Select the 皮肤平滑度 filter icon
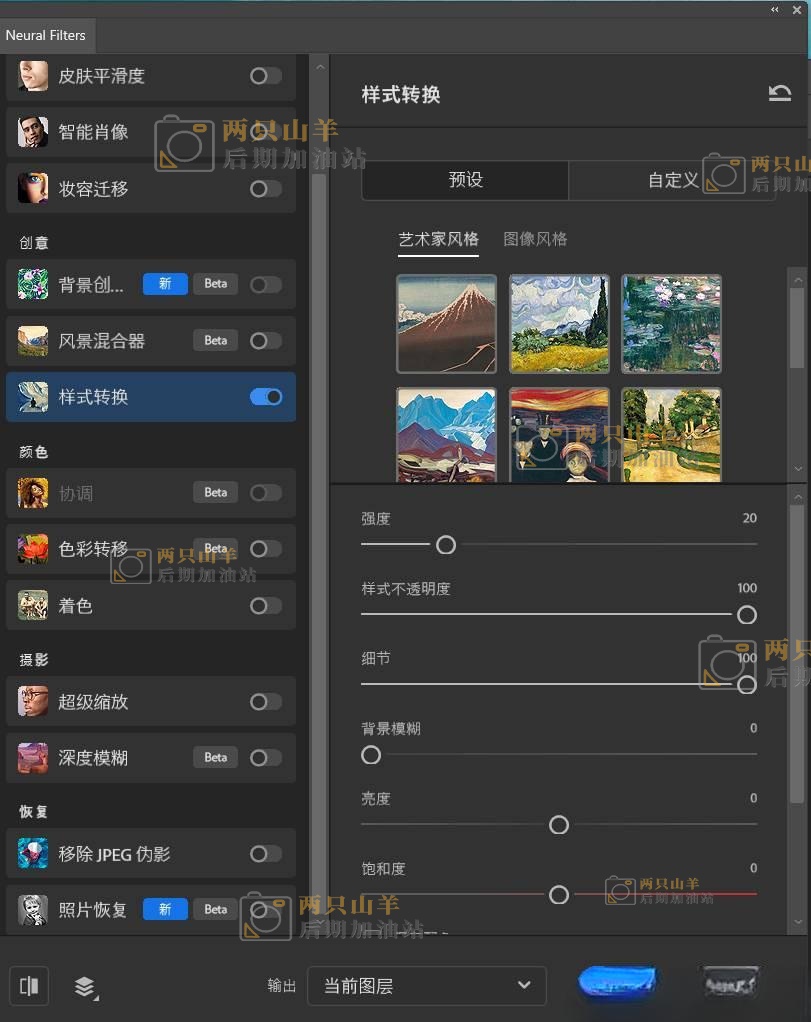Screen dimensions: 811x1022 click(33, 76)
